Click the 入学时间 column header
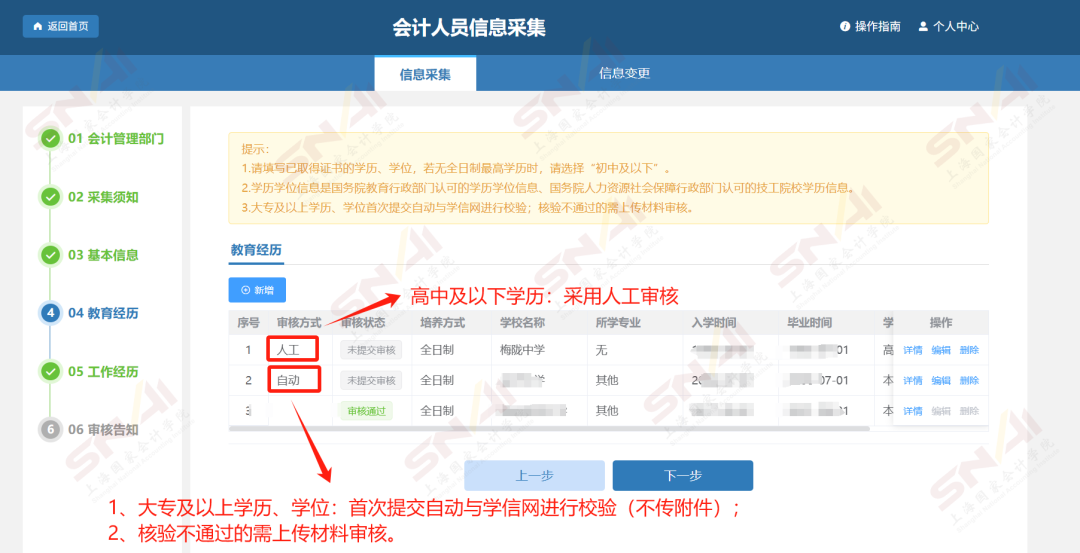Screen dimensions: 1080x553 click(x=714, y=322)
